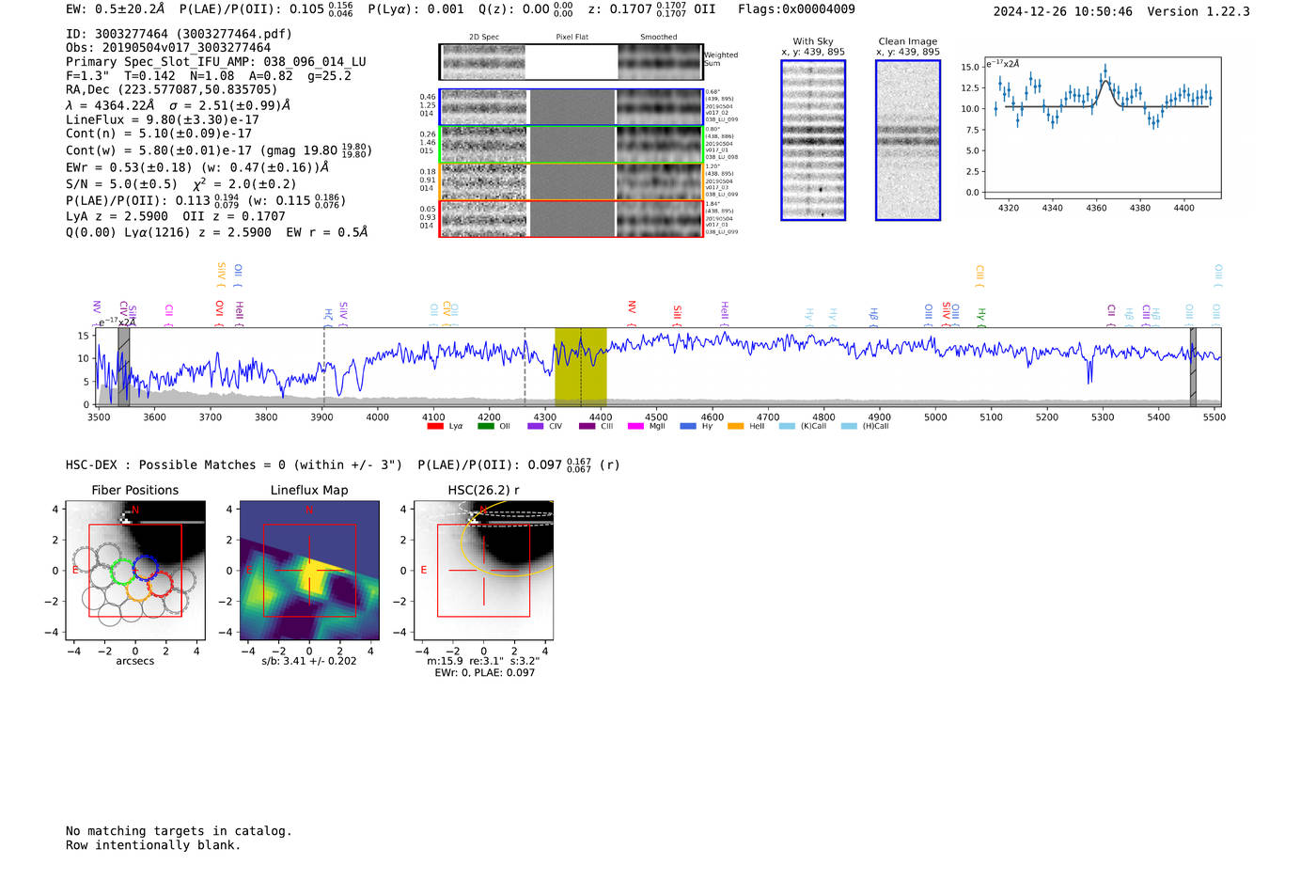Click the Primary Spec_Slot_IFU_AMP line

216,62
